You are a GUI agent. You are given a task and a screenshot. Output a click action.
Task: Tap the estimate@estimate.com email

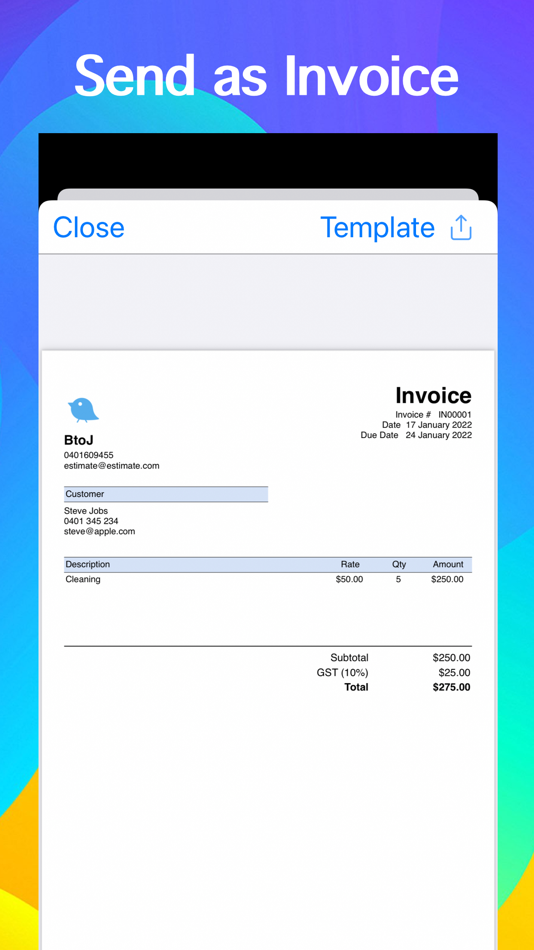tap(112, 466)
